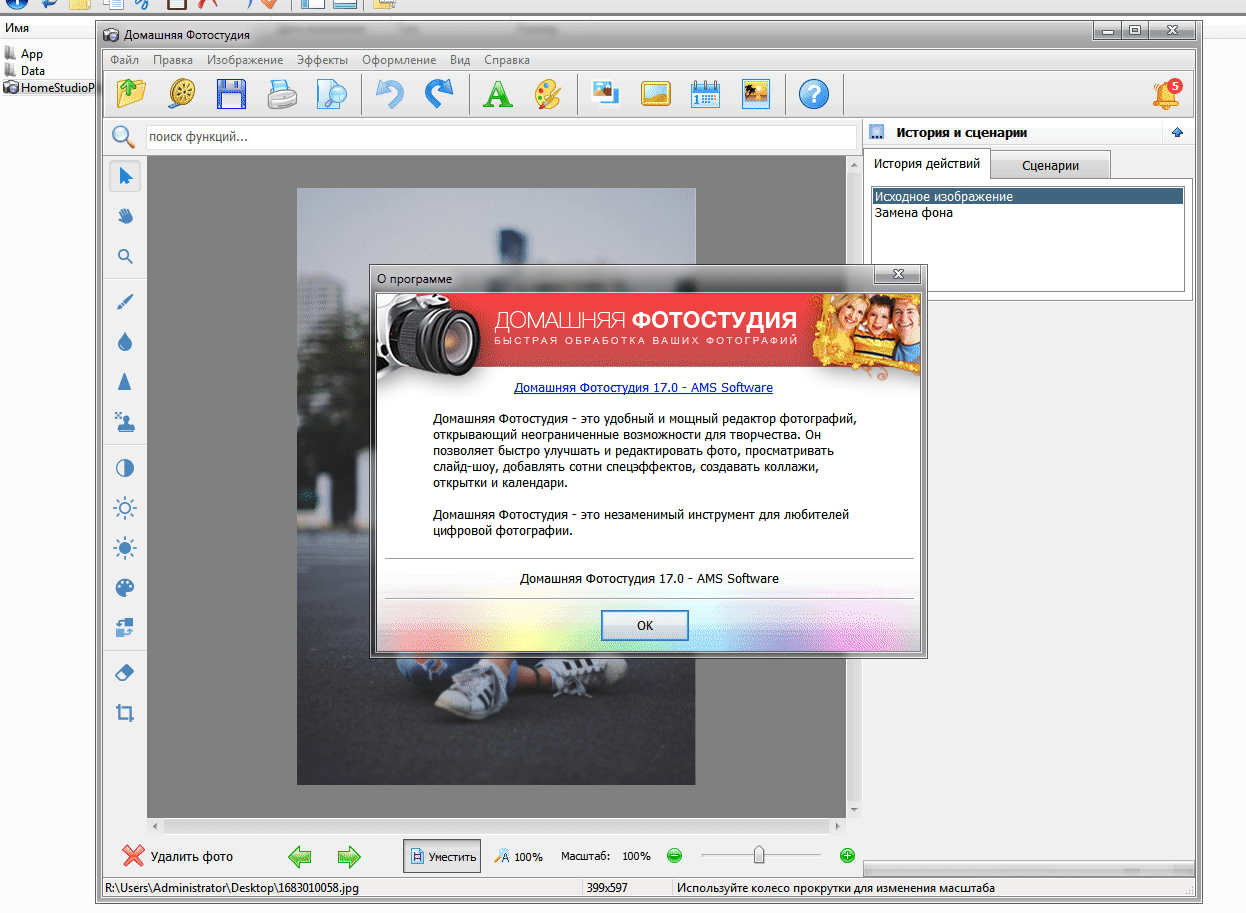Click the picture frame toolbar icon
Viewport: 1246px width, 913px height.
(655, 94)
